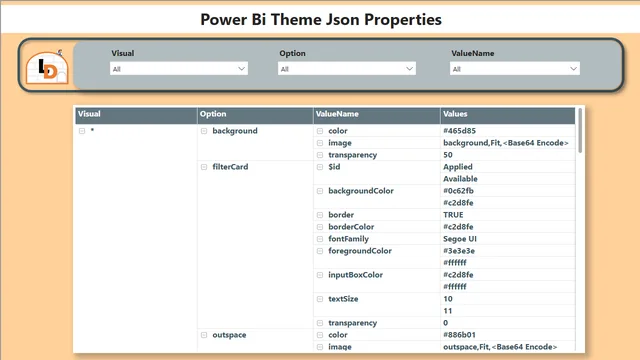Screen dimensions: 640x360
Task: Collapse the * visual row
Action: (82, 131)
